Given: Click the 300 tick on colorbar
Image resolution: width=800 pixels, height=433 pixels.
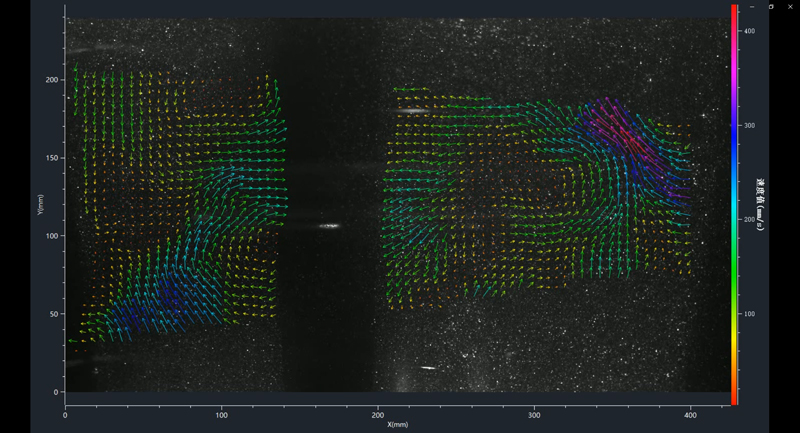Looking at the screenshot, I should coord(749,125).
